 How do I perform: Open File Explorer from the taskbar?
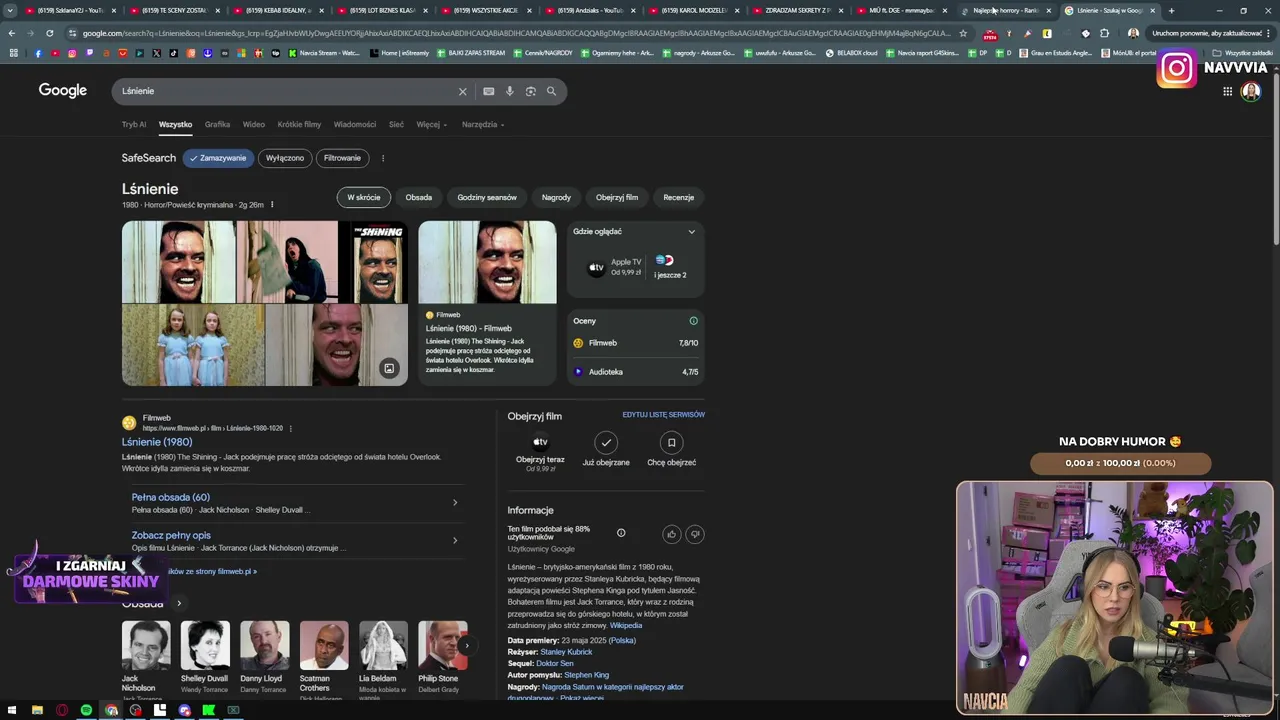click(37, 710)
